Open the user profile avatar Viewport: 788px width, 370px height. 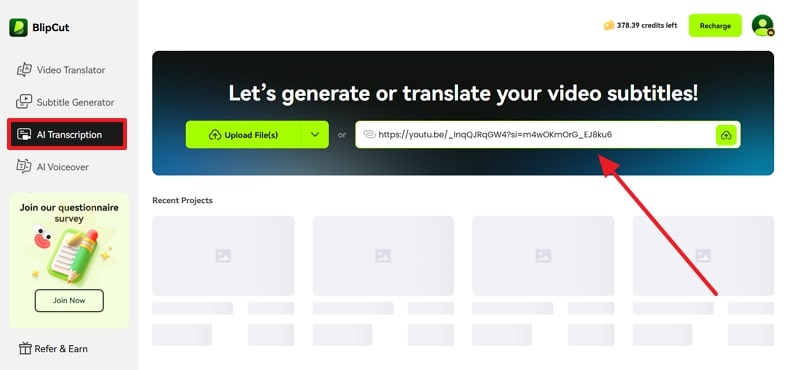coord(762,25)
